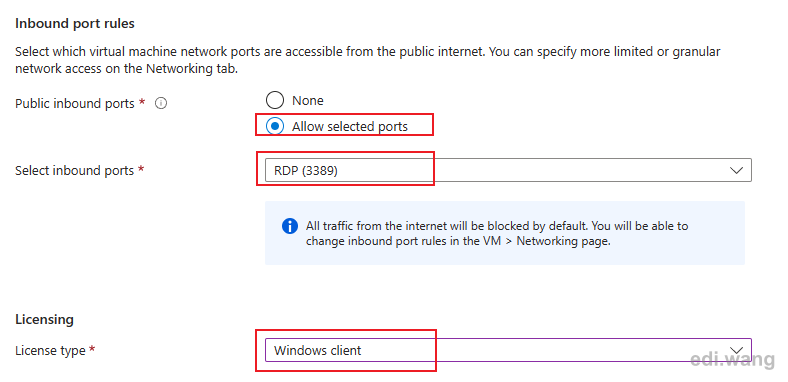Expand the License type dropdown chevron arrow

coord(736,350)
